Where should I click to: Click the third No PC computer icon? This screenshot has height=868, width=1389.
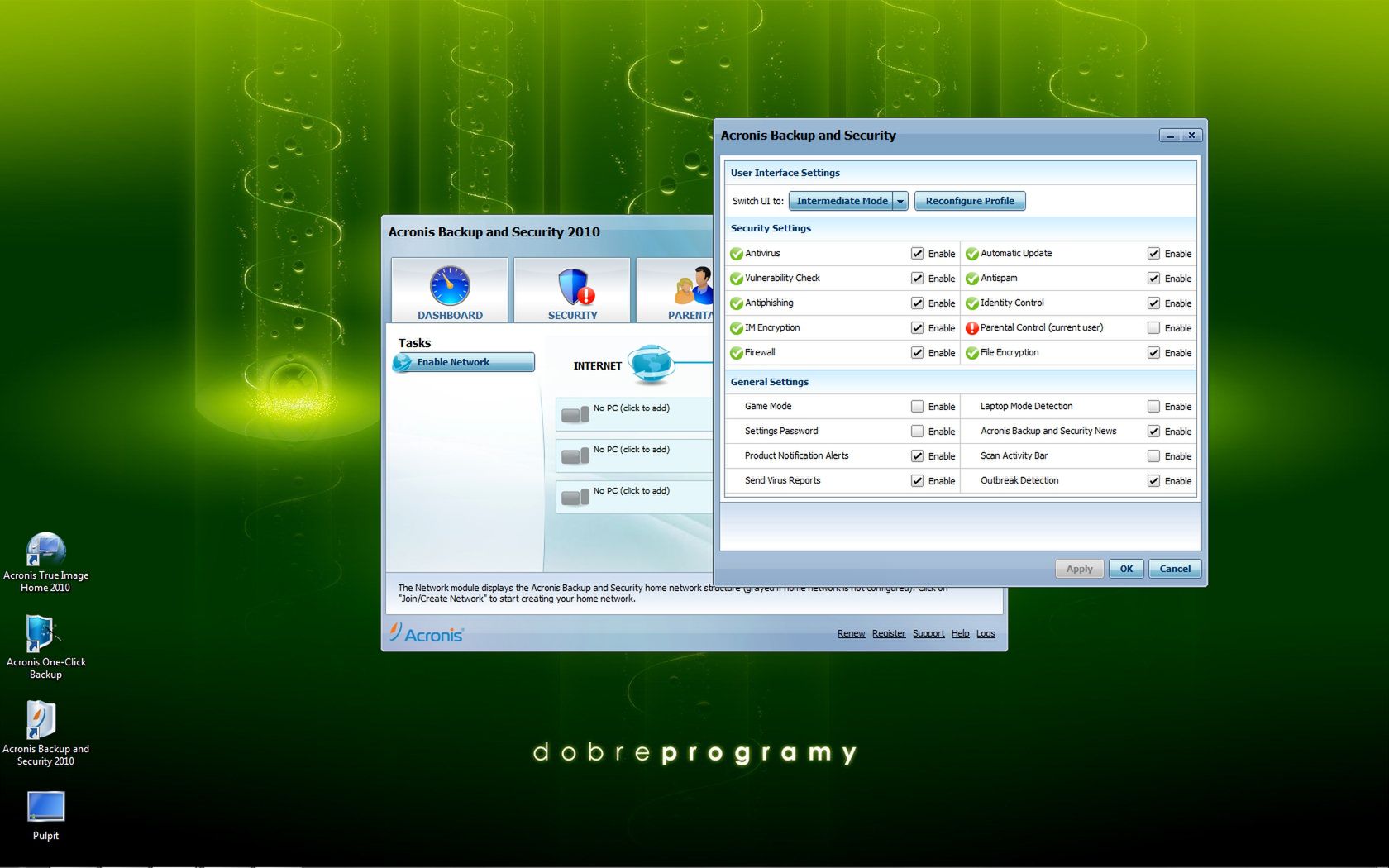(x=575, y=497)
